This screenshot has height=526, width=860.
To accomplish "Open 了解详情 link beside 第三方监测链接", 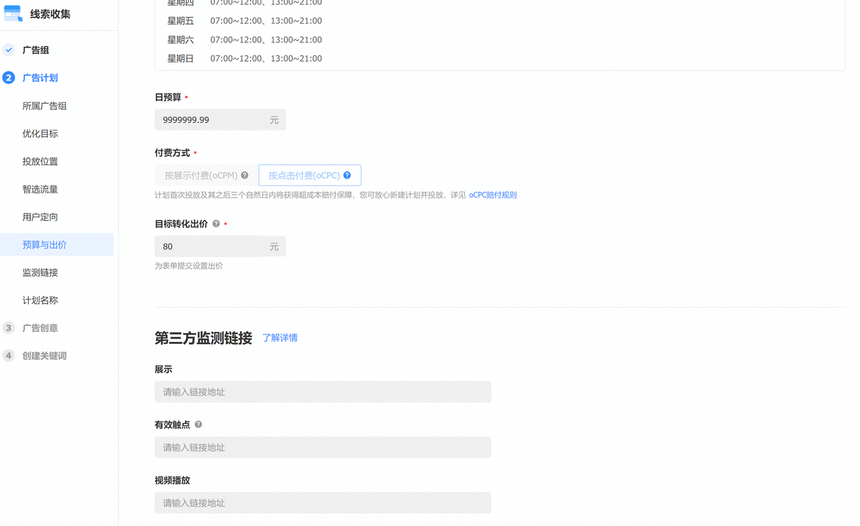I will point(280,338).
